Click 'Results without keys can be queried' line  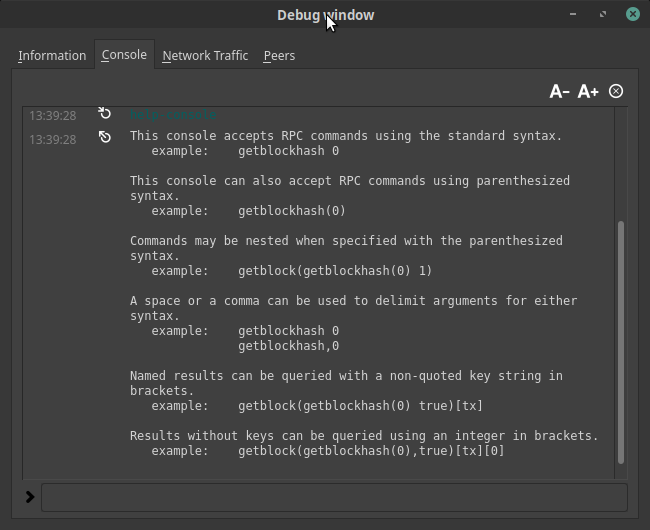(x=364, y=436)
